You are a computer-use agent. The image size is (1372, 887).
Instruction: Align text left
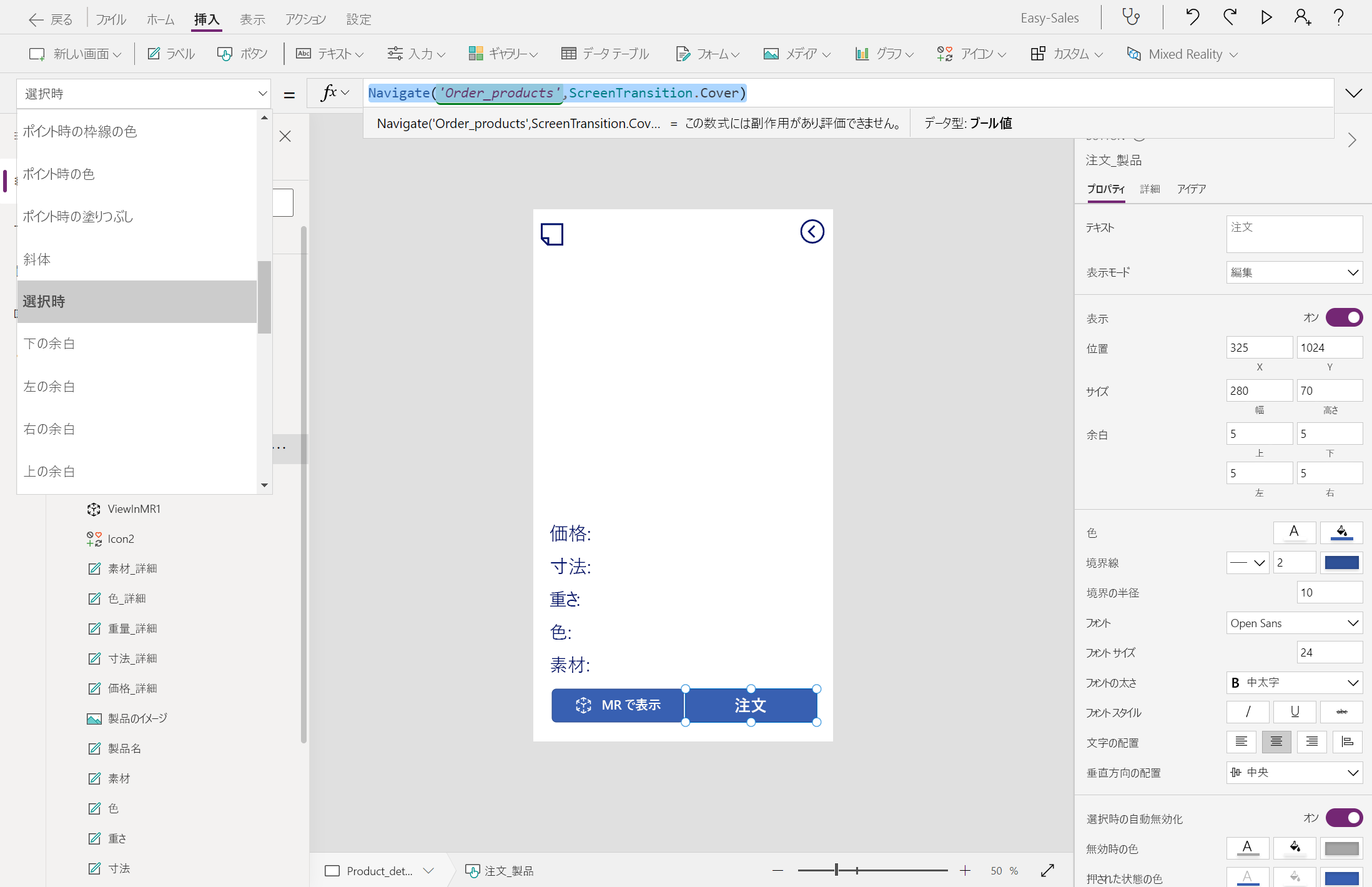point(1241,742)
